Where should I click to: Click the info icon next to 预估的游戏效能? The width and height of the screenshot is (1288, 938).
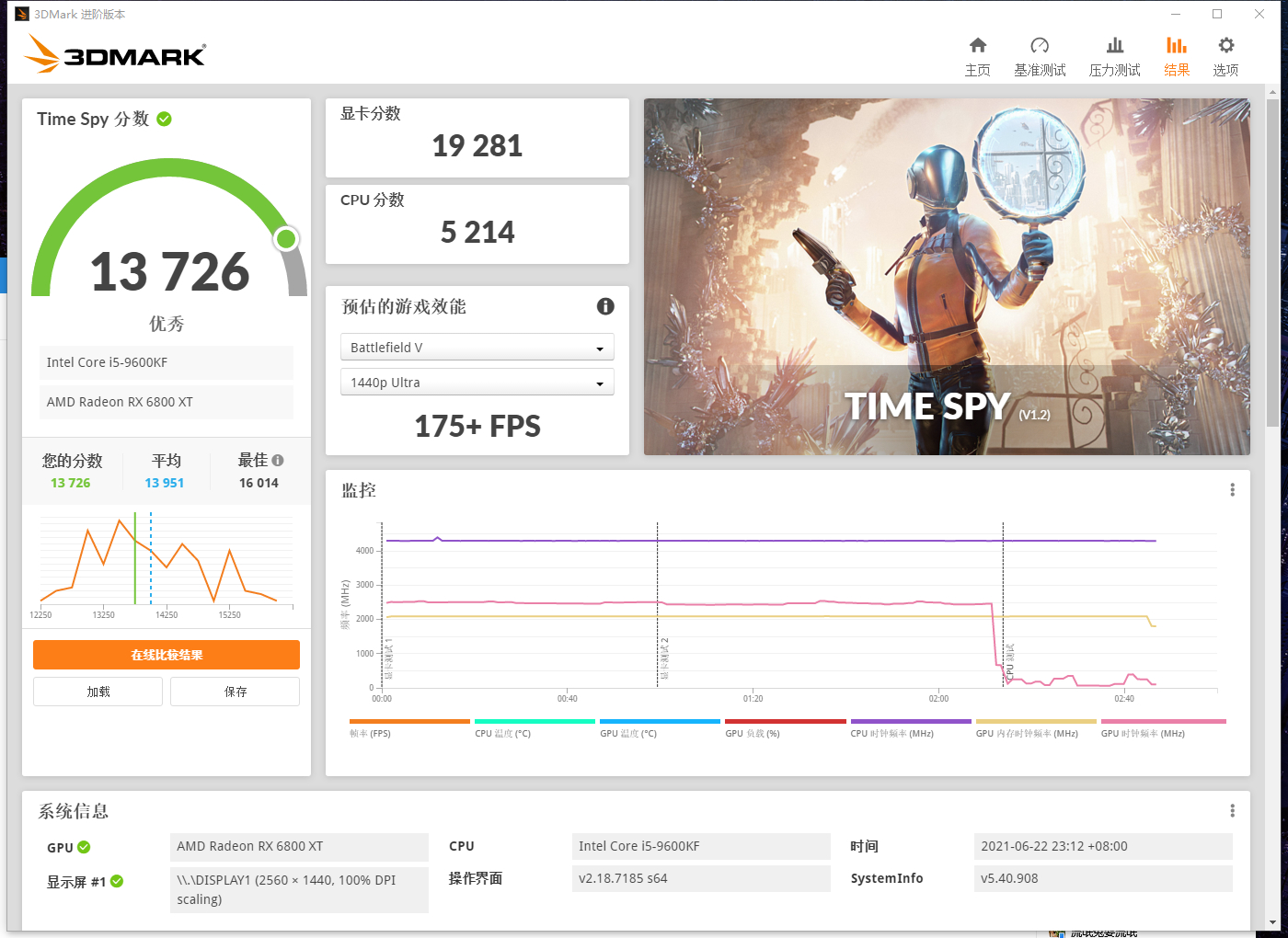click(x=605, y=306)
